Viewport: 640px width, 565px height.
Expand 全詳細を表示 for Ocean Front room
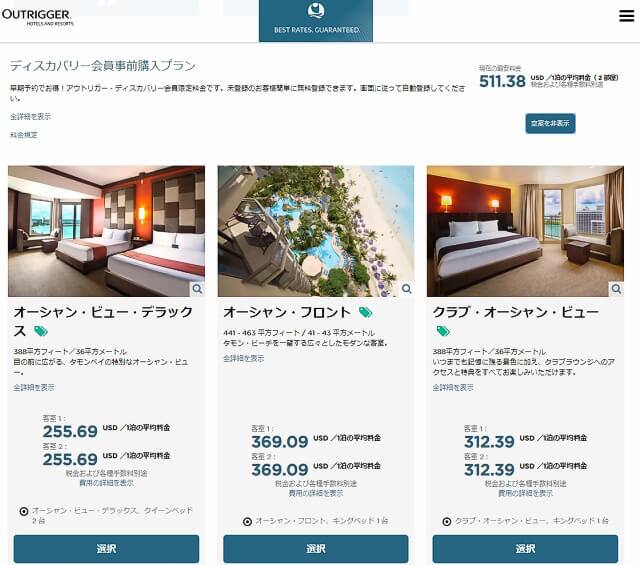click(244, 358)
